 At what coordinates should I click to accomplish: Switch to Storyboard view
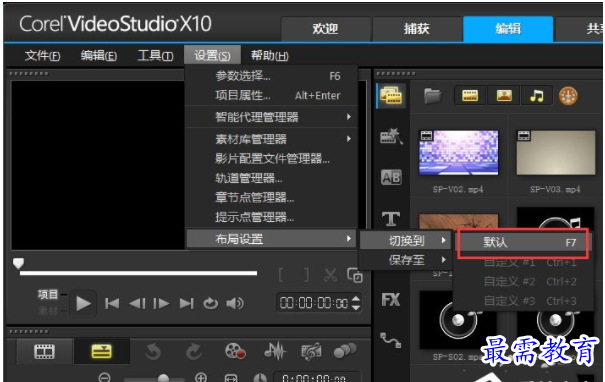[44, 351]
